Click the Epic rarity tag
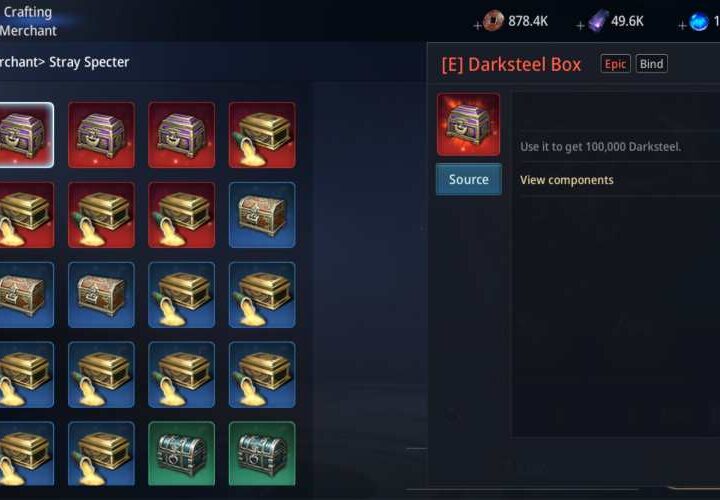The width and height of the screenshot is (720, 500). coord(615,64)
